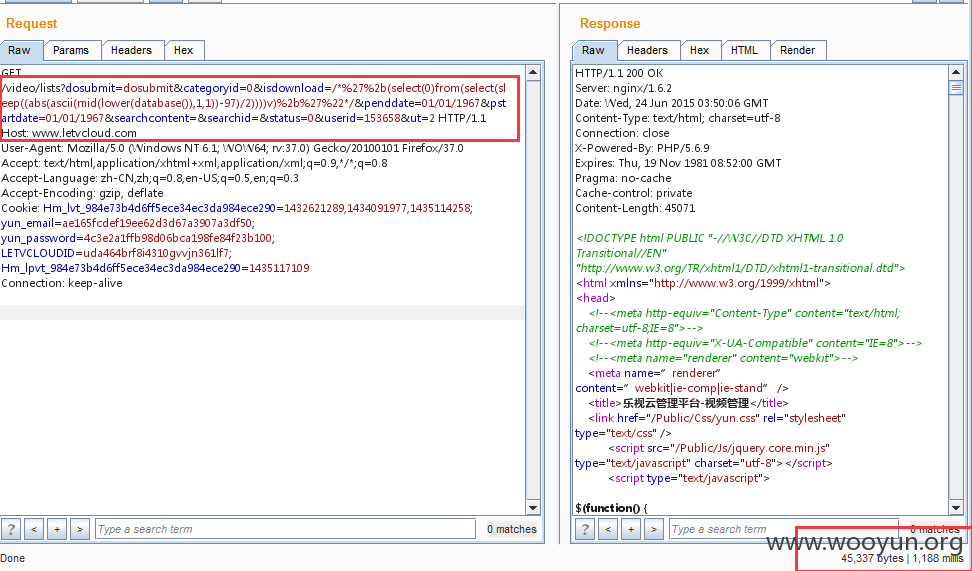Click the 'Host: www.letvcloud.com' line
972x571 pixels.
pyautogui.click(x=69, y=133)
